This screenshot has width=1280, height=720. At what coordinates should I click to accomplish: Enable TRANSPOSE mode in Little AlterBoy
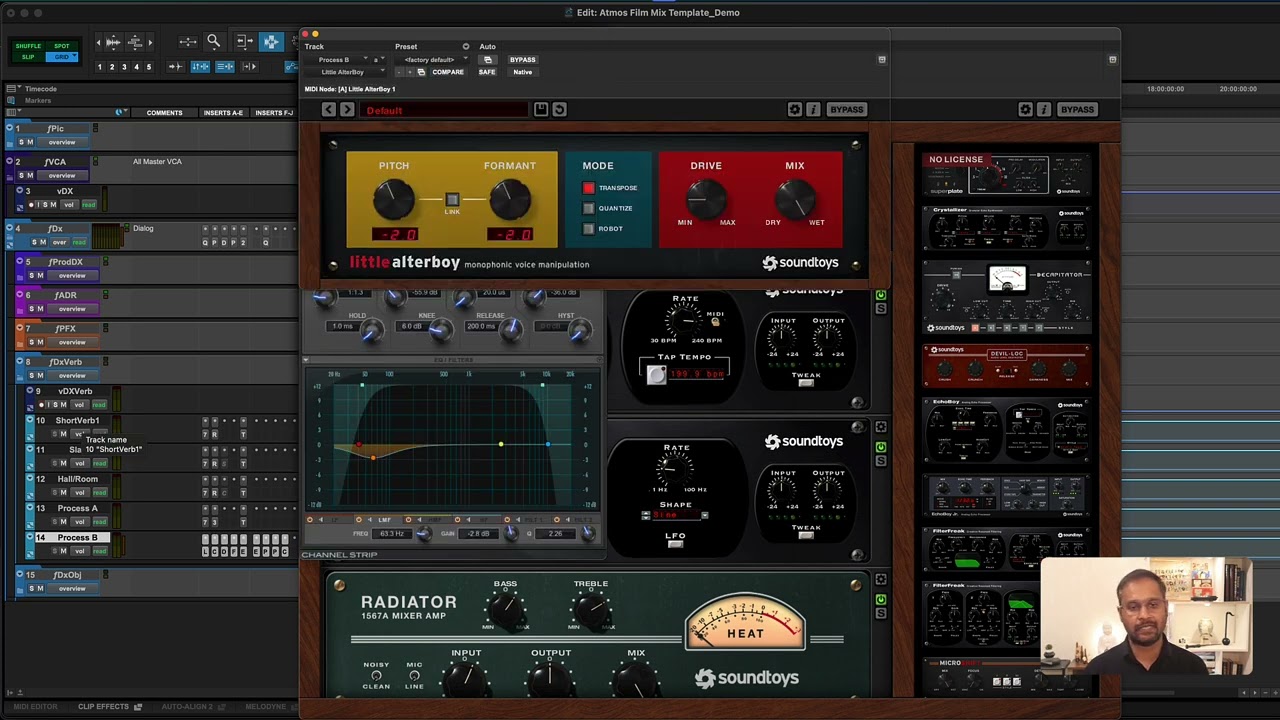tap(589, 188)
